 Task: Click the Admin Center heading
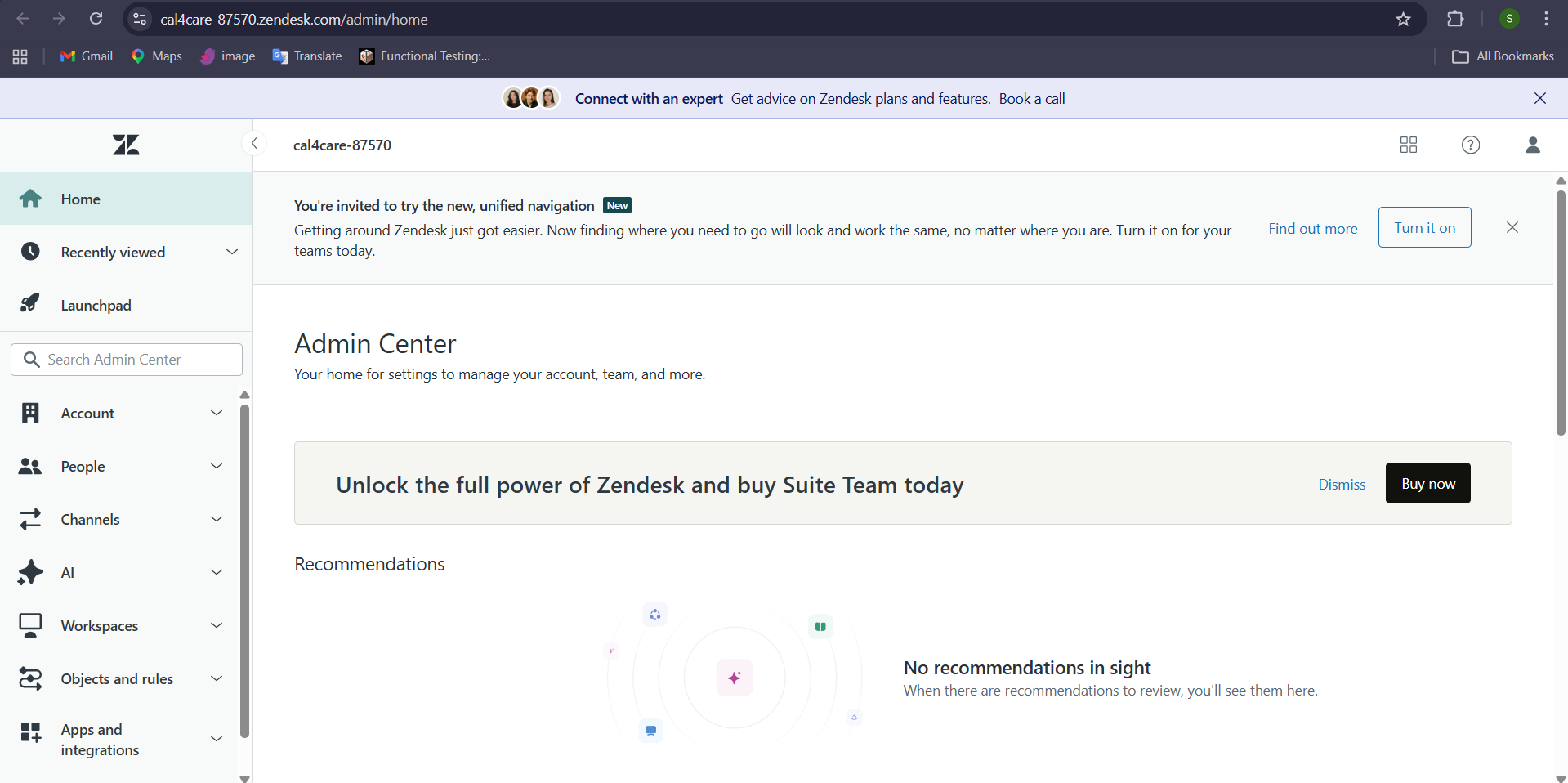(375, 343)
